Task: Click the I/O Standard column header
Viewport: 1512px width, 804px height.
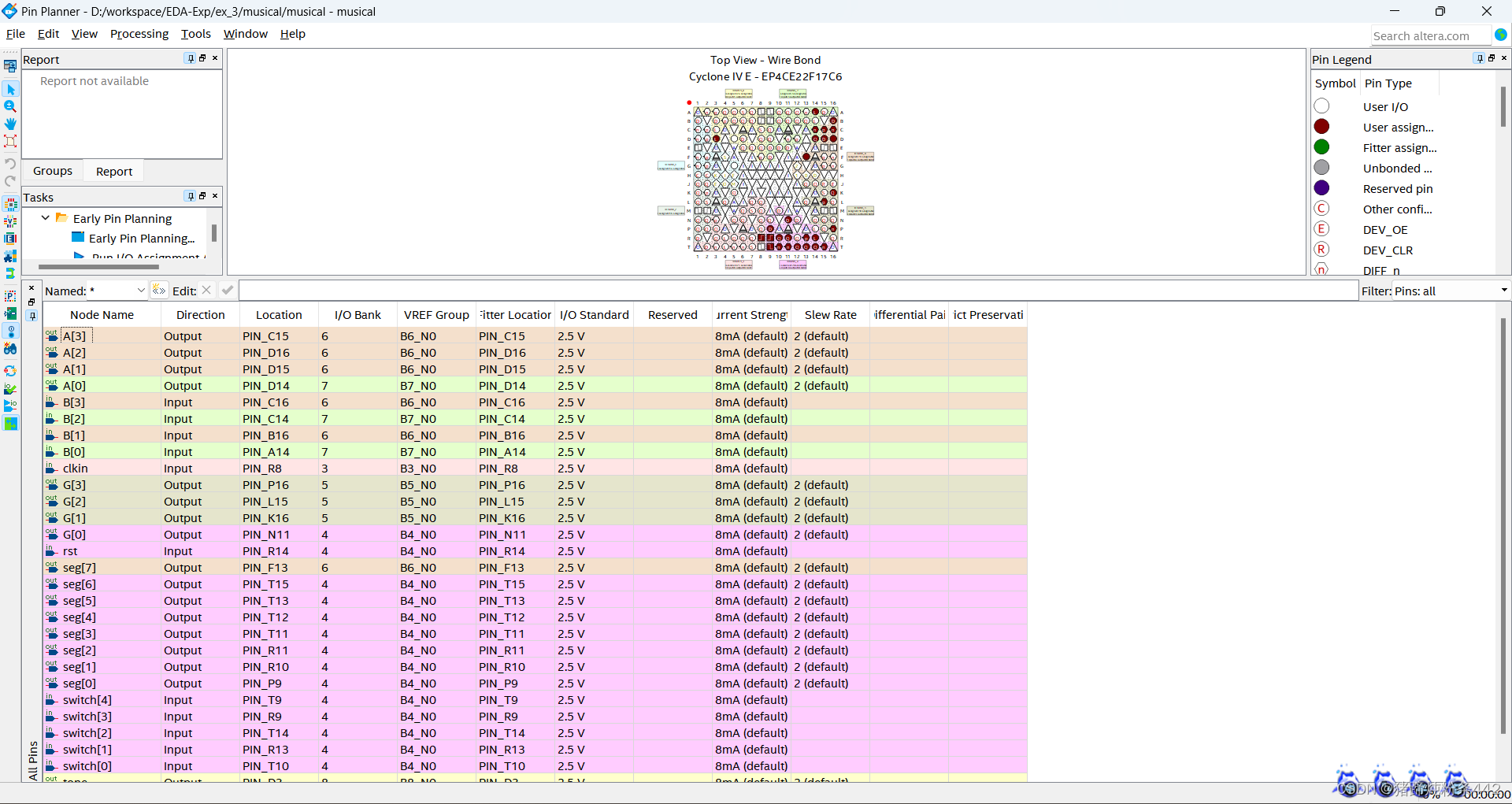Action: coord(595,315)
